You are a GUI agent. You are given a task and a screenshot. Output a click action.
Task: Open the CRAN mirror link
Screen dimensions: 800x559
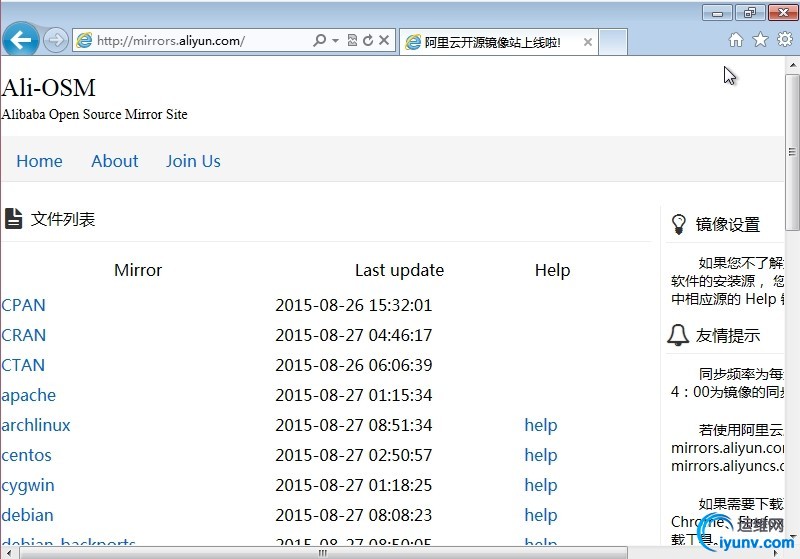pos(23,335)
